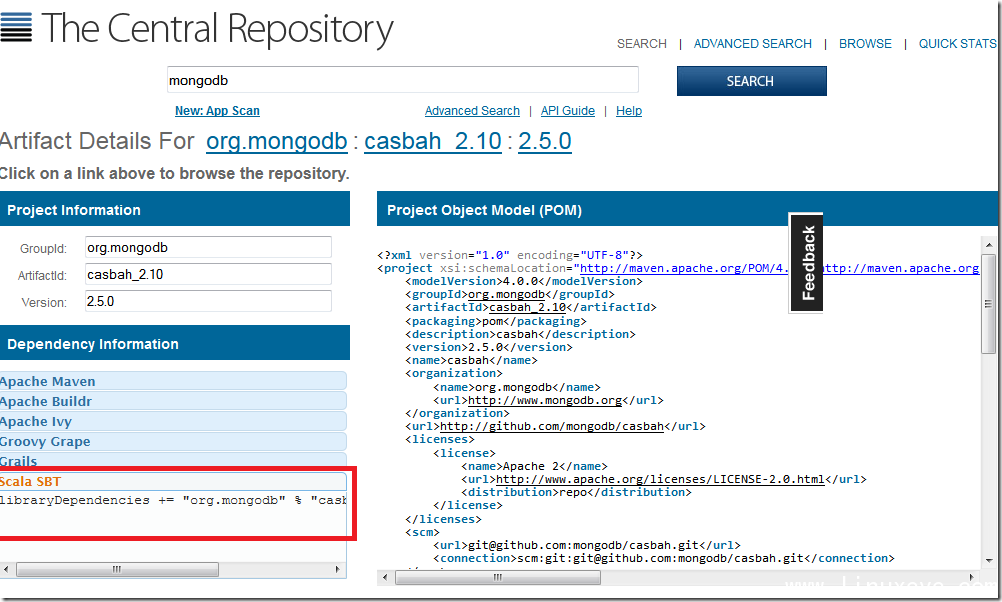This screenshot has height=602, width=1002.
Task: Open the http://www.mongodb.org link
Action: [x=545, y=401]
